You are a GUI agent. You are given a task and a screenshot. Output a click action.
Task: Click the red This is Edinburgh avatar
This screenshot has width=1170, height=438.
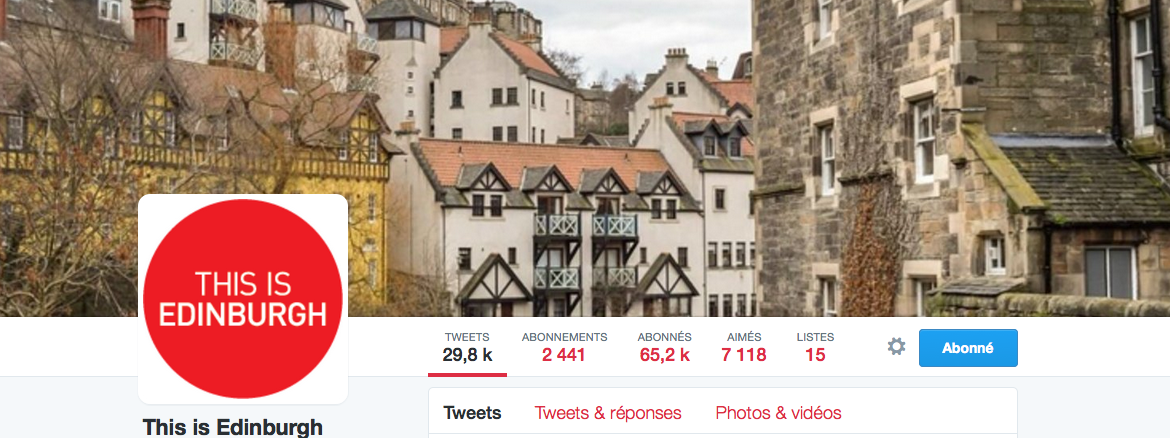tap(243, 298)
